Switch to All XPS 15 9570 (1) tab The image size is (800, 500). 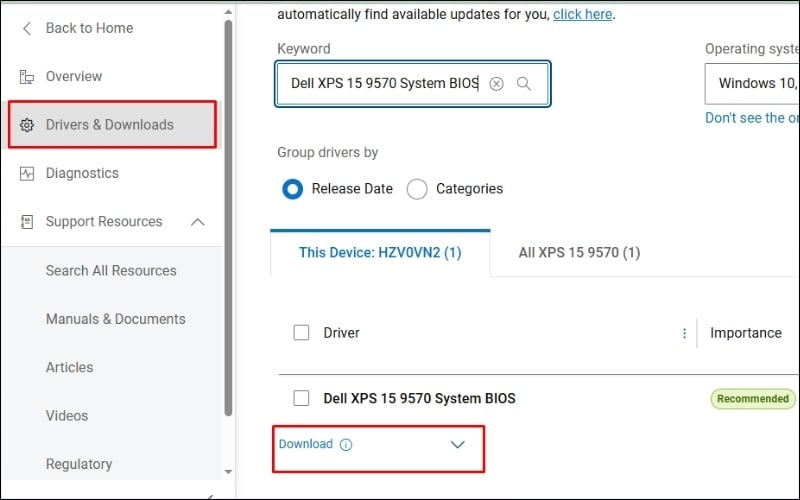[579, 253]
